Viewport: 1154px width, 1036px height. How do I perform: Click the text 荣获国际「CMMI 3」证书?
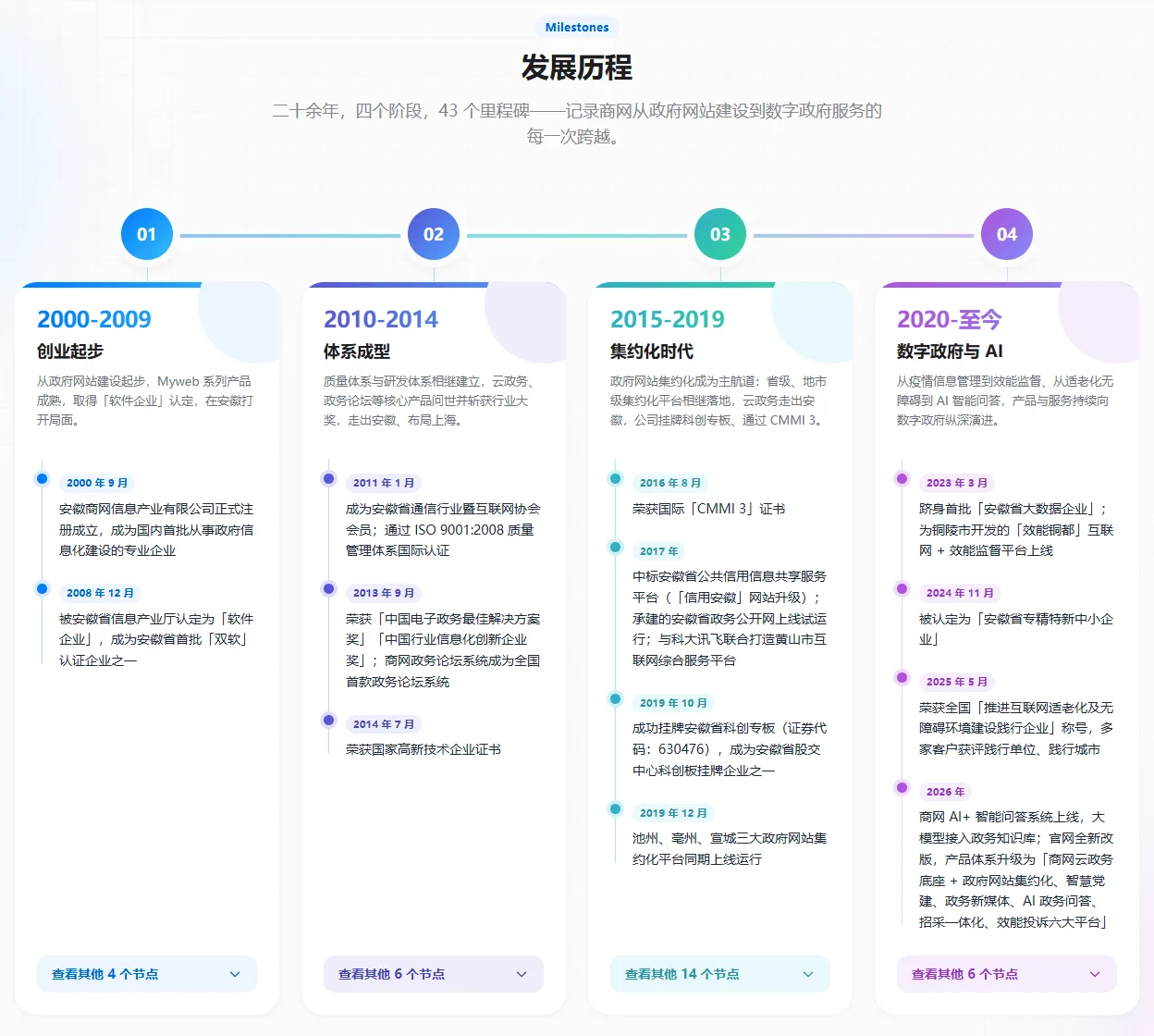709,509
